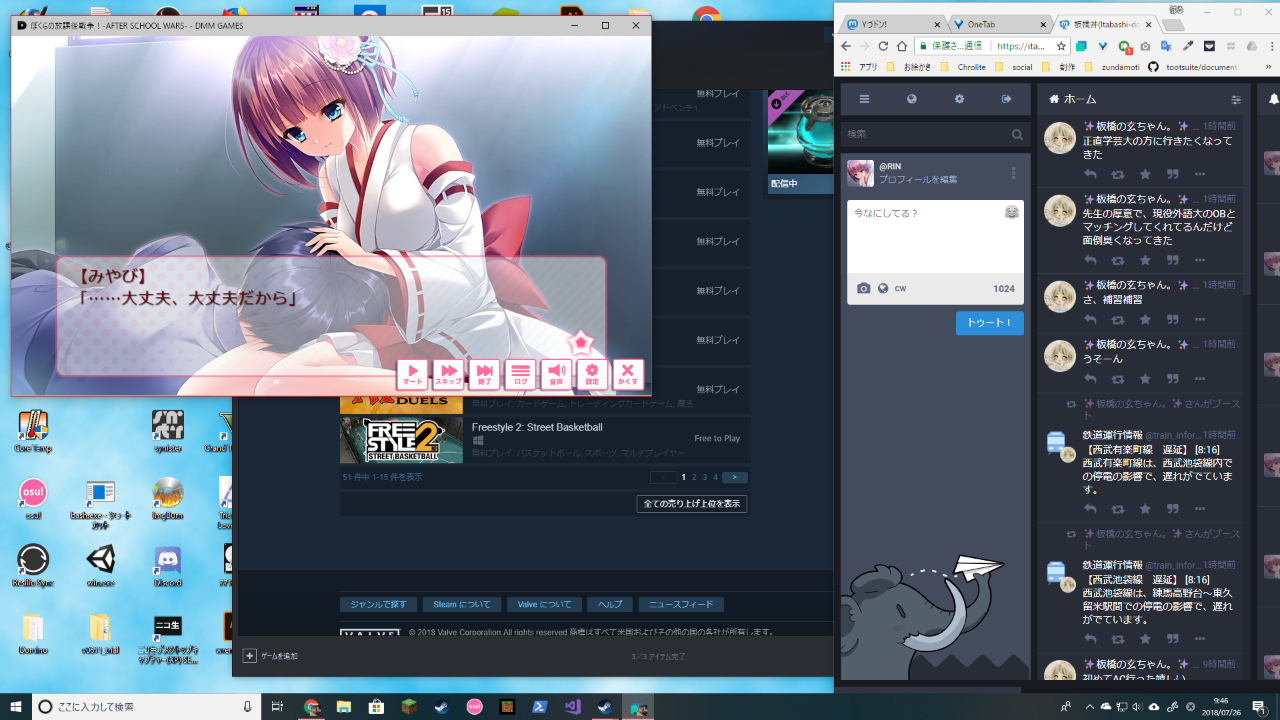Open the Discord desktop shortcut
Viewport: 1280px width, 720px height.
tap(167, 564)
